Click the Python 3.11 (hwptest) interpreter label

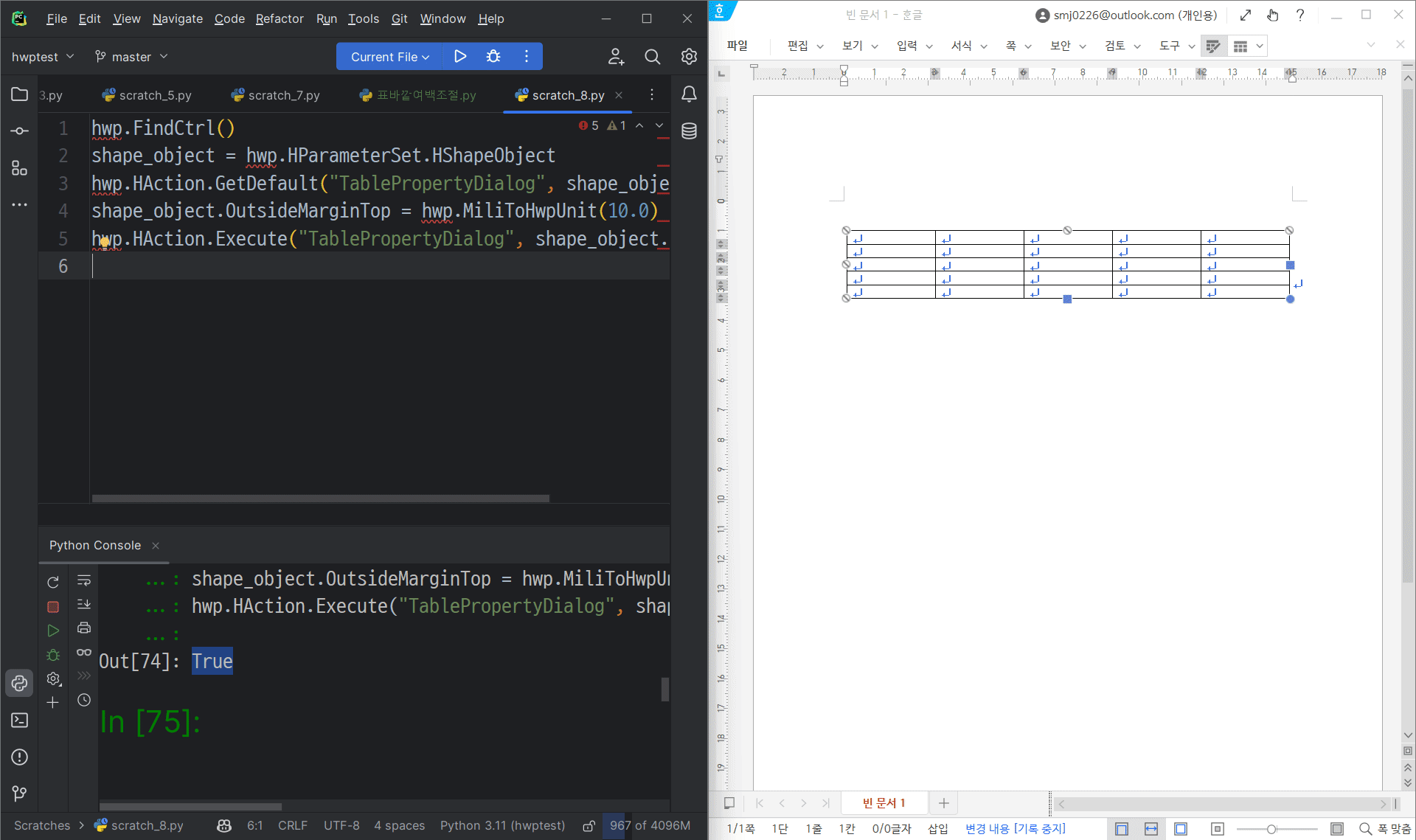[502, 826]
